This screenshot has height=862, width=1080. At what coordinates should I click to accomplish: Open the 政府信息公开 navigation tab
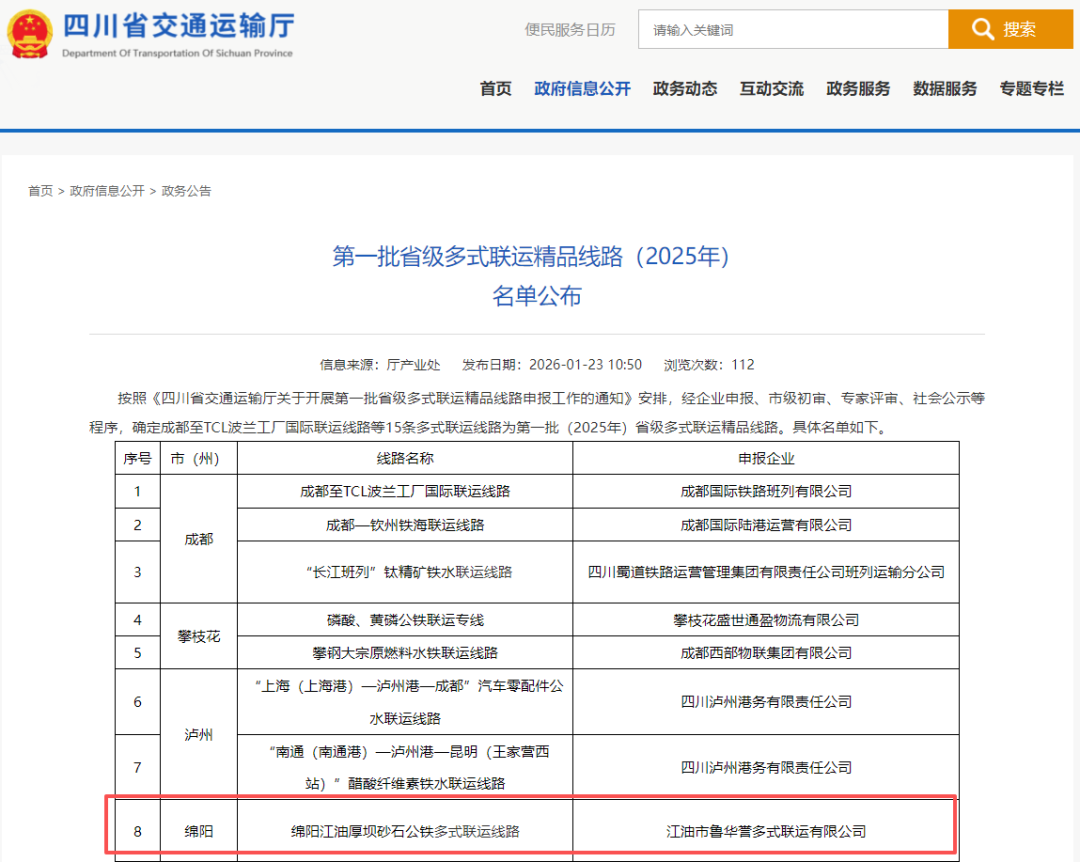582,89
